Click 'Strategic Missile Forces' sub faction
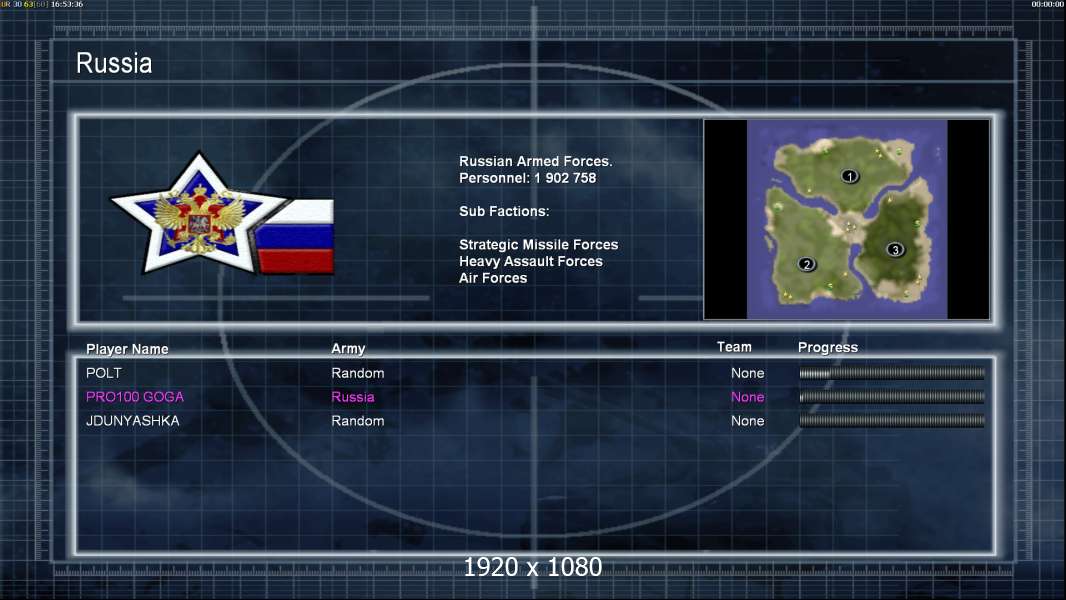 (538, 245)
